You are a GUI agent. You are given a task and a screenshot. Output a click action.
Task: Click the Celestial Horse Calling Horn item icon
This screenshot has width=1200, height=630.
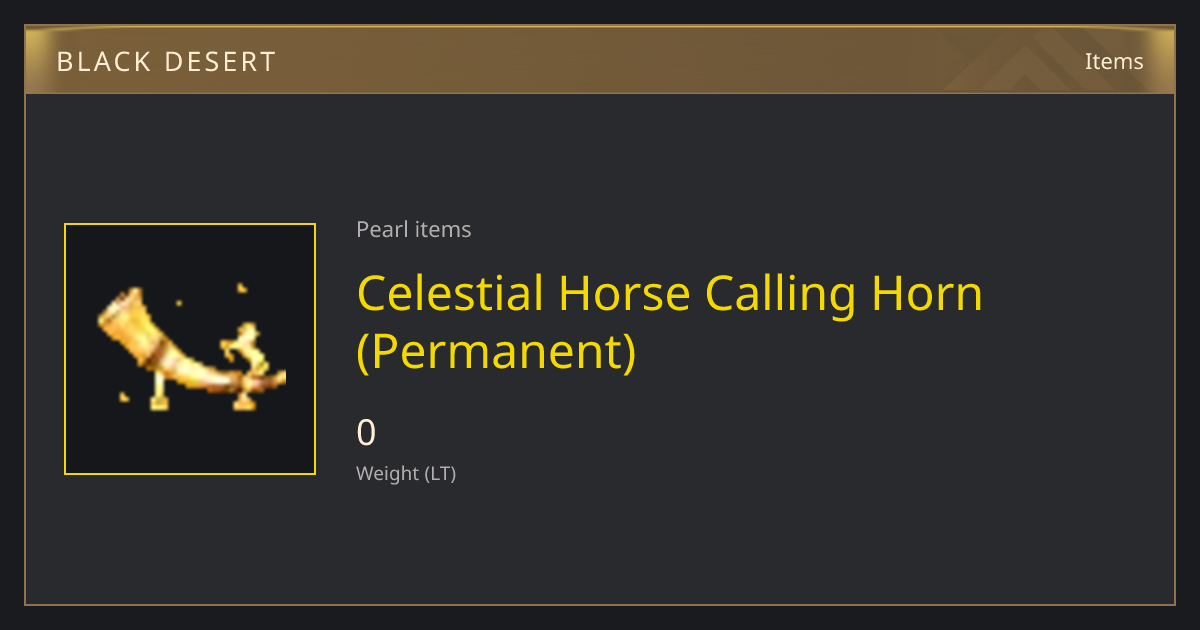[190, 349]
